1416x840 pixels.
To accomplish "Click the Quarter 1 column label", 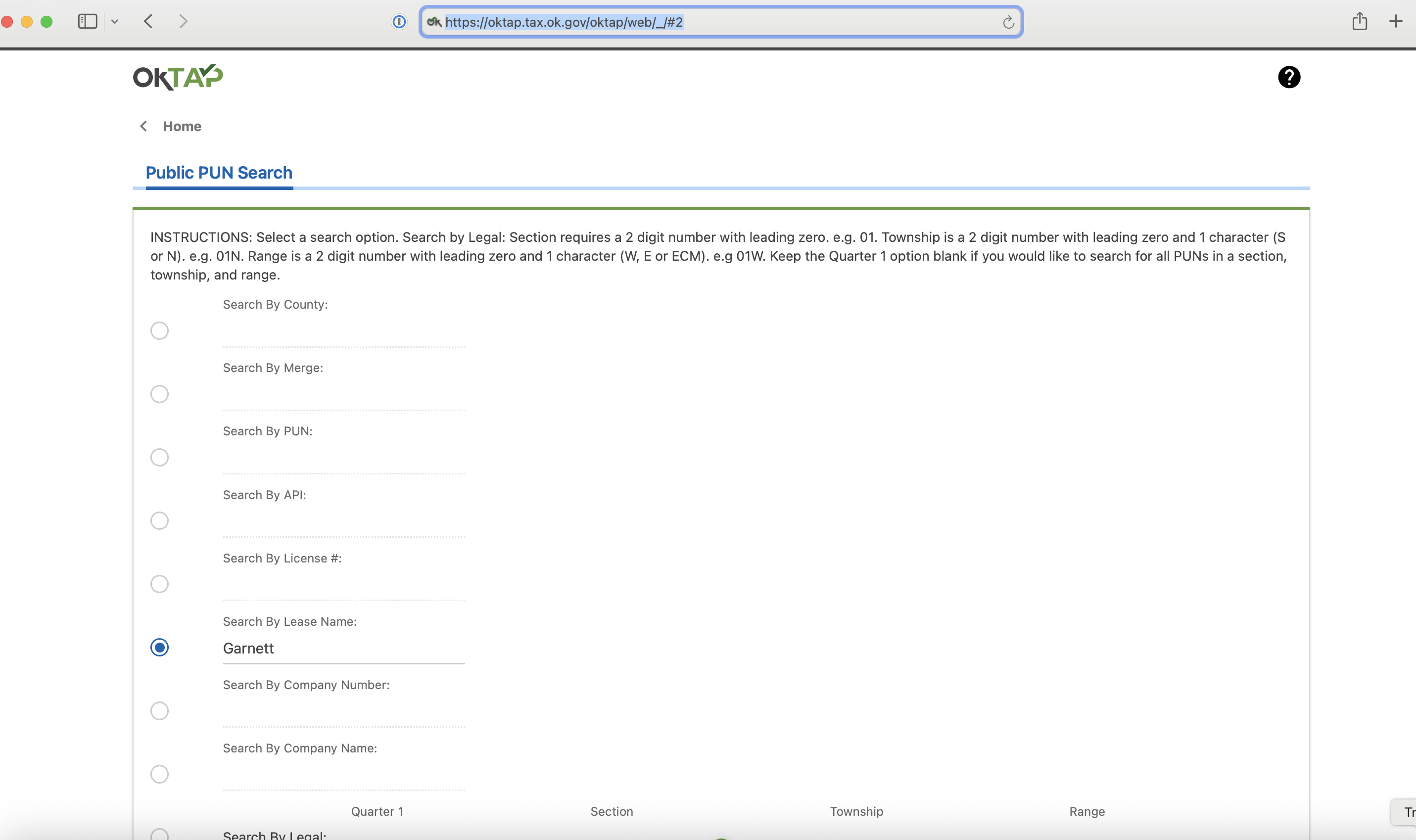I will pos(377,812).
